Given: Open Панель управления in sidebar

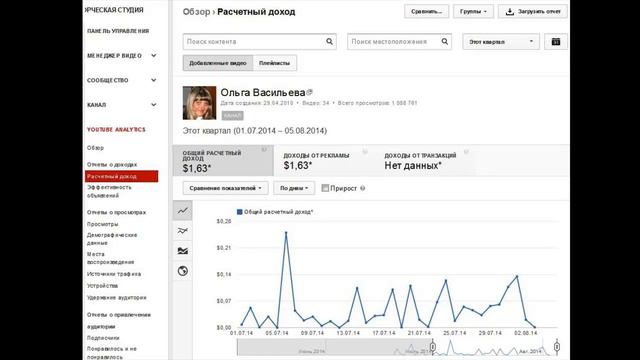Looking at the screenshot, I should tap(118, 31).
